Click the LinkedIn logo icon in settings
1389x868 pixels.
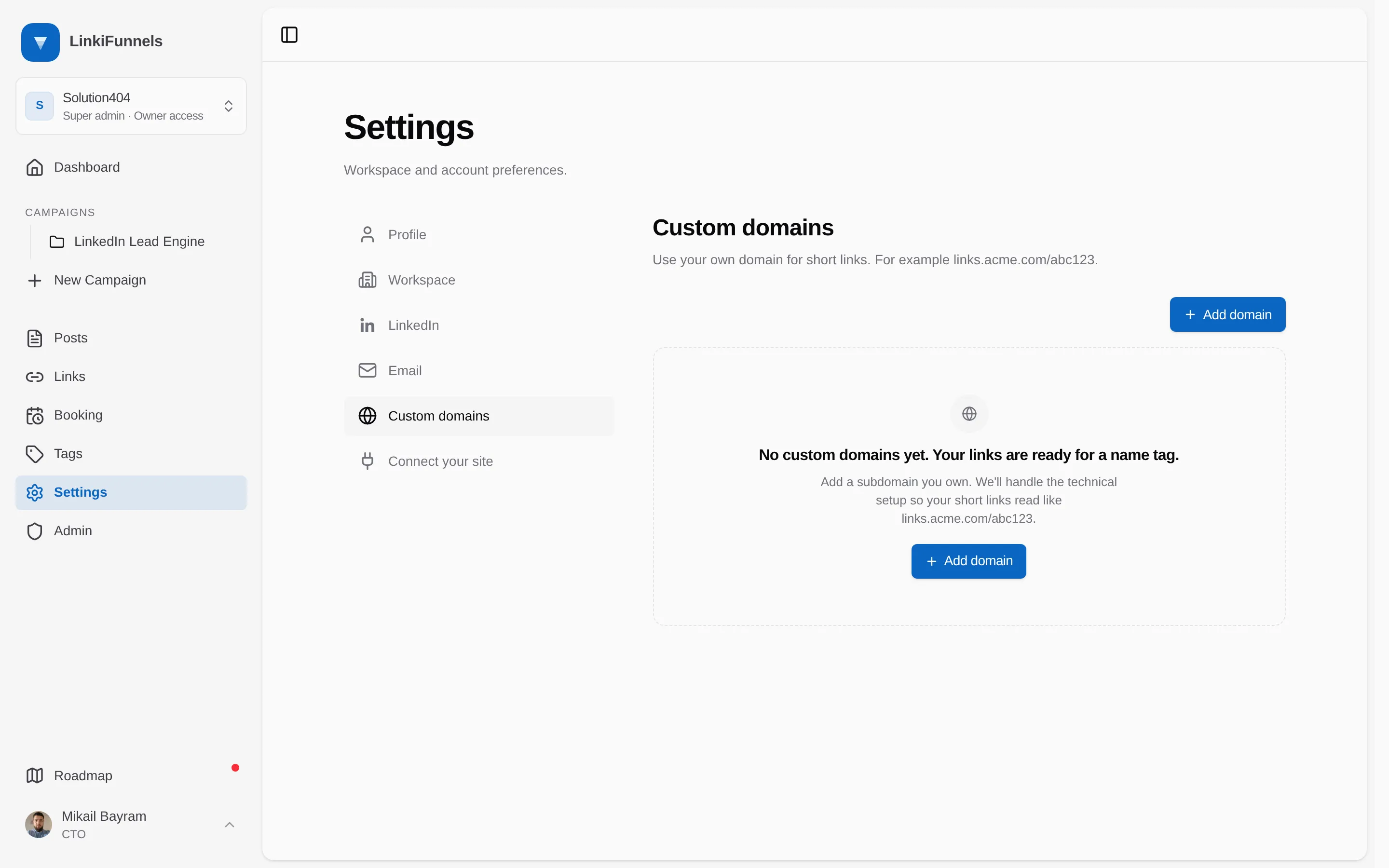(x=368, y=325)
